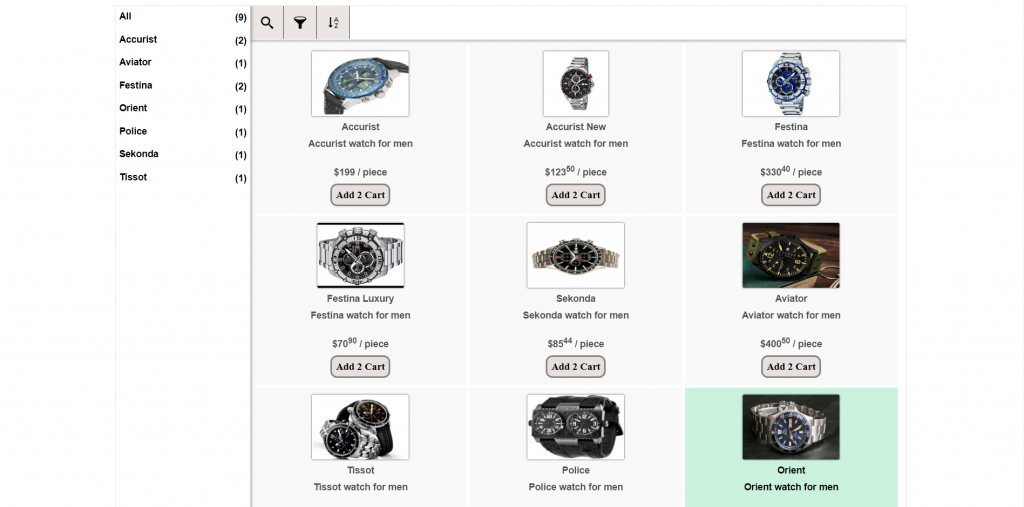Screen dimensions: 1024x507
Task: Select Festina in the sidebar list
Action: coord(135,86)
